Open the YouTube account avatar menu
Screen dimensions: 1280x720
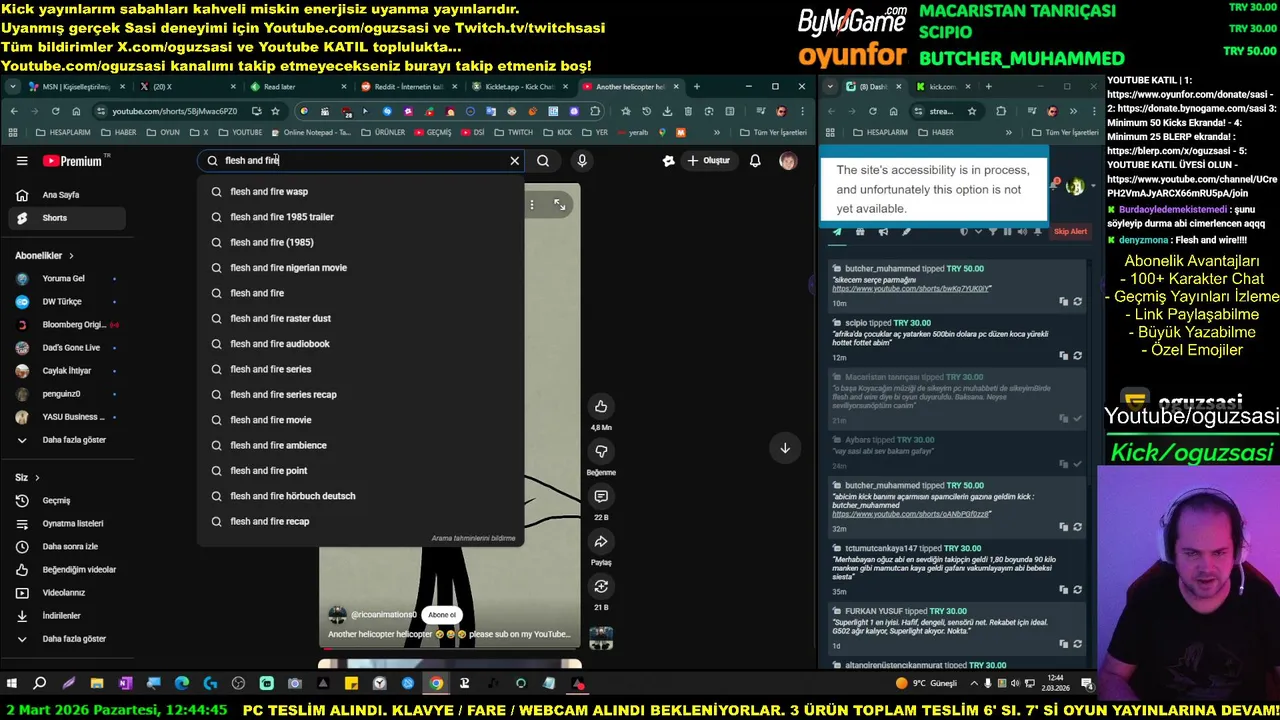point(788,160)
